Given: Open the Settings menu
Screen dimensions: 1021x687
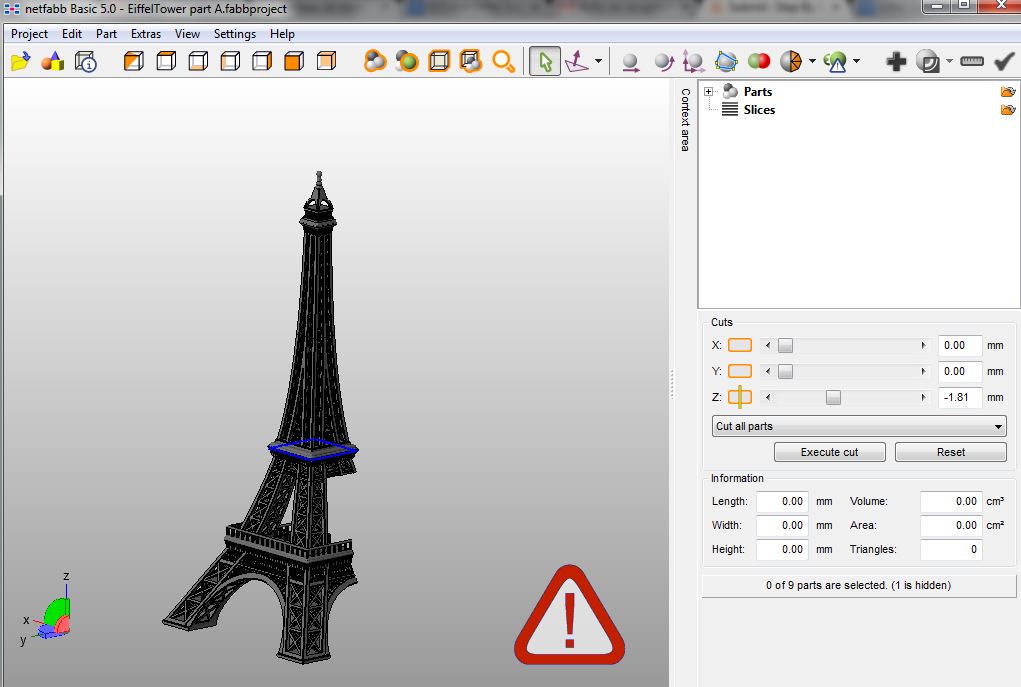Looking at the screenshot, I should tap(234, 34).
